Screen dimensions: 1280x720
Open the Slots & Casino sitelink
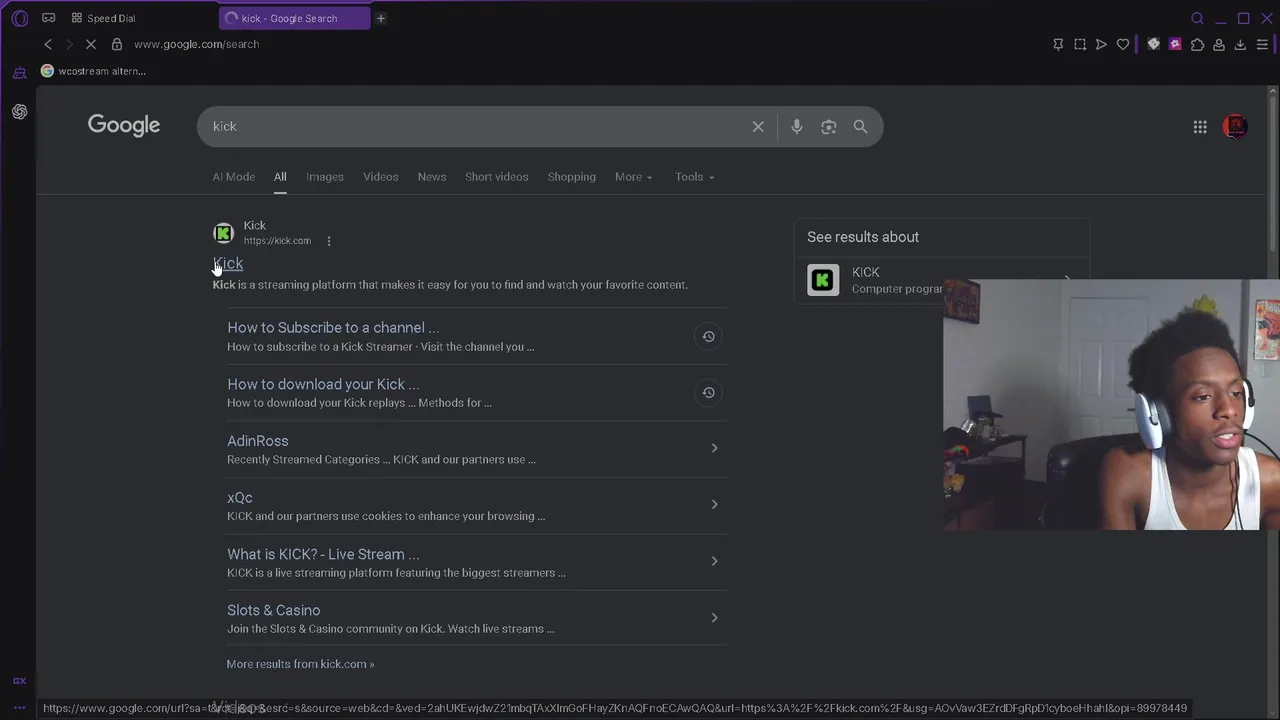273,610
